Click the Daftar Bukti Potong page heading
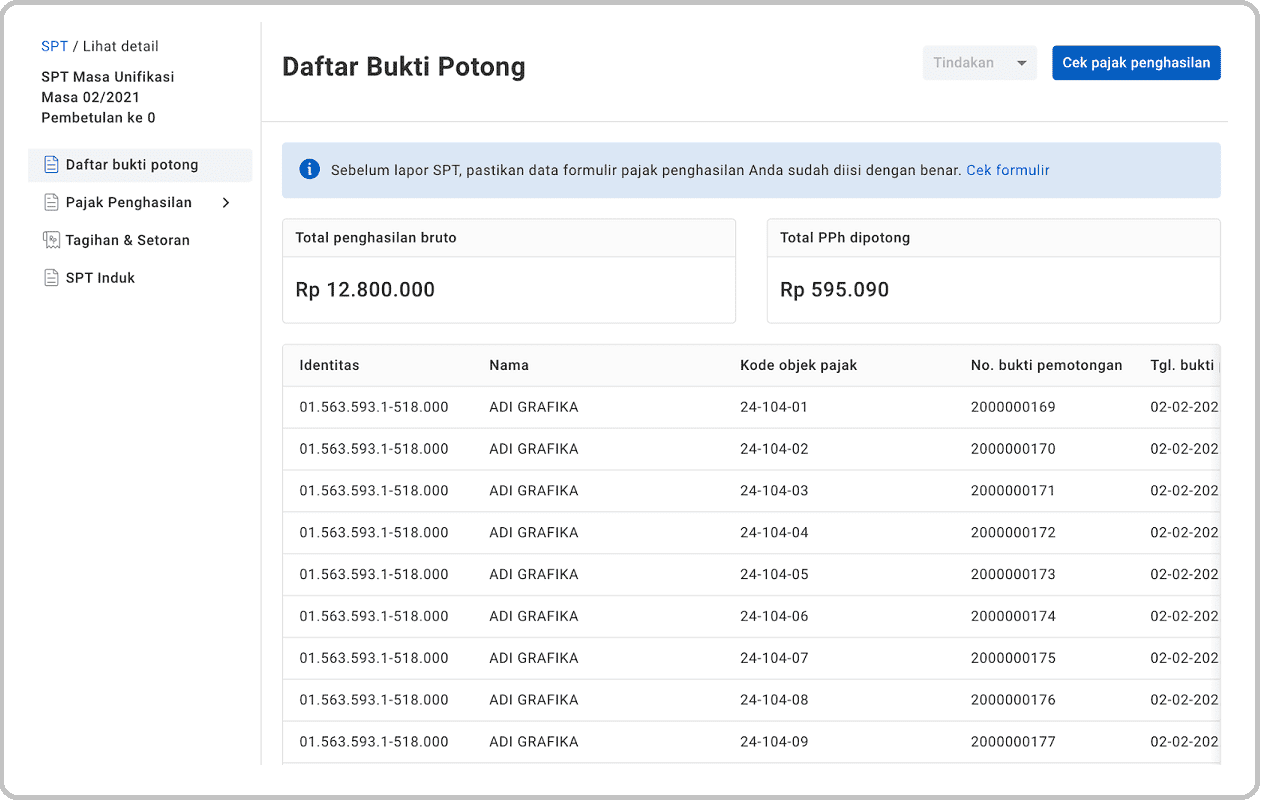Image resolution: width=1261 pixels, height=801 pixels. click(x=404, y=67)
